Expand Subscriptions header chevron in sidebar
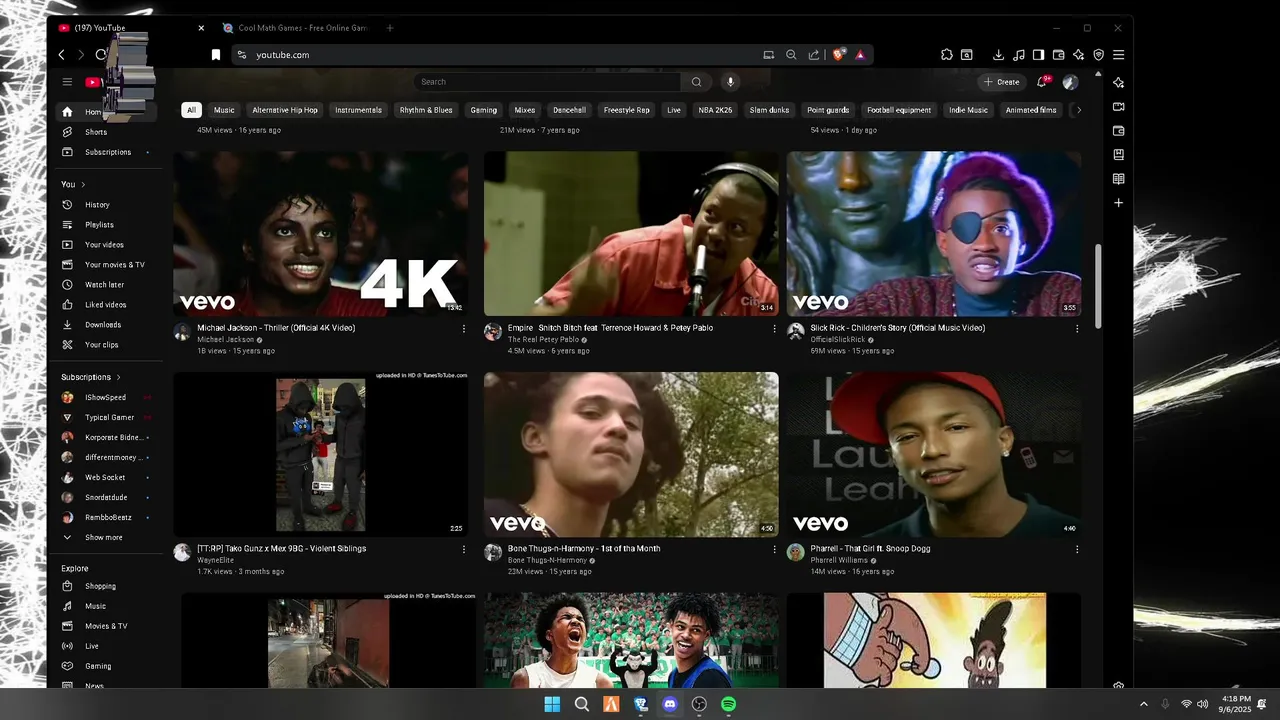This screenshot has width=1280, height=720. [x=118, y=377]
